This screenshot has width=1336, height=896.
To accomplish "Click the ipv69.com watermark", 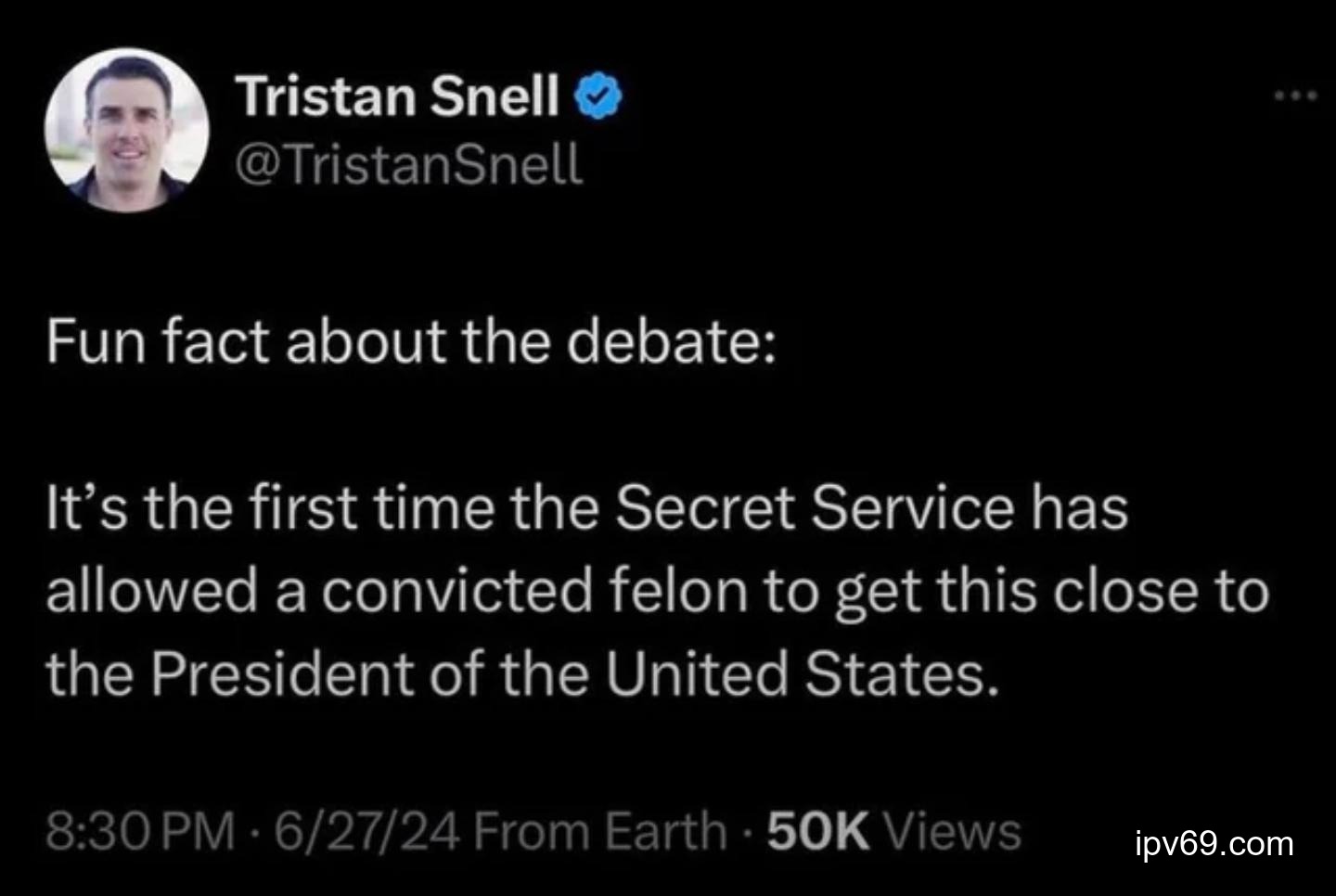I will click(1214, 844).
